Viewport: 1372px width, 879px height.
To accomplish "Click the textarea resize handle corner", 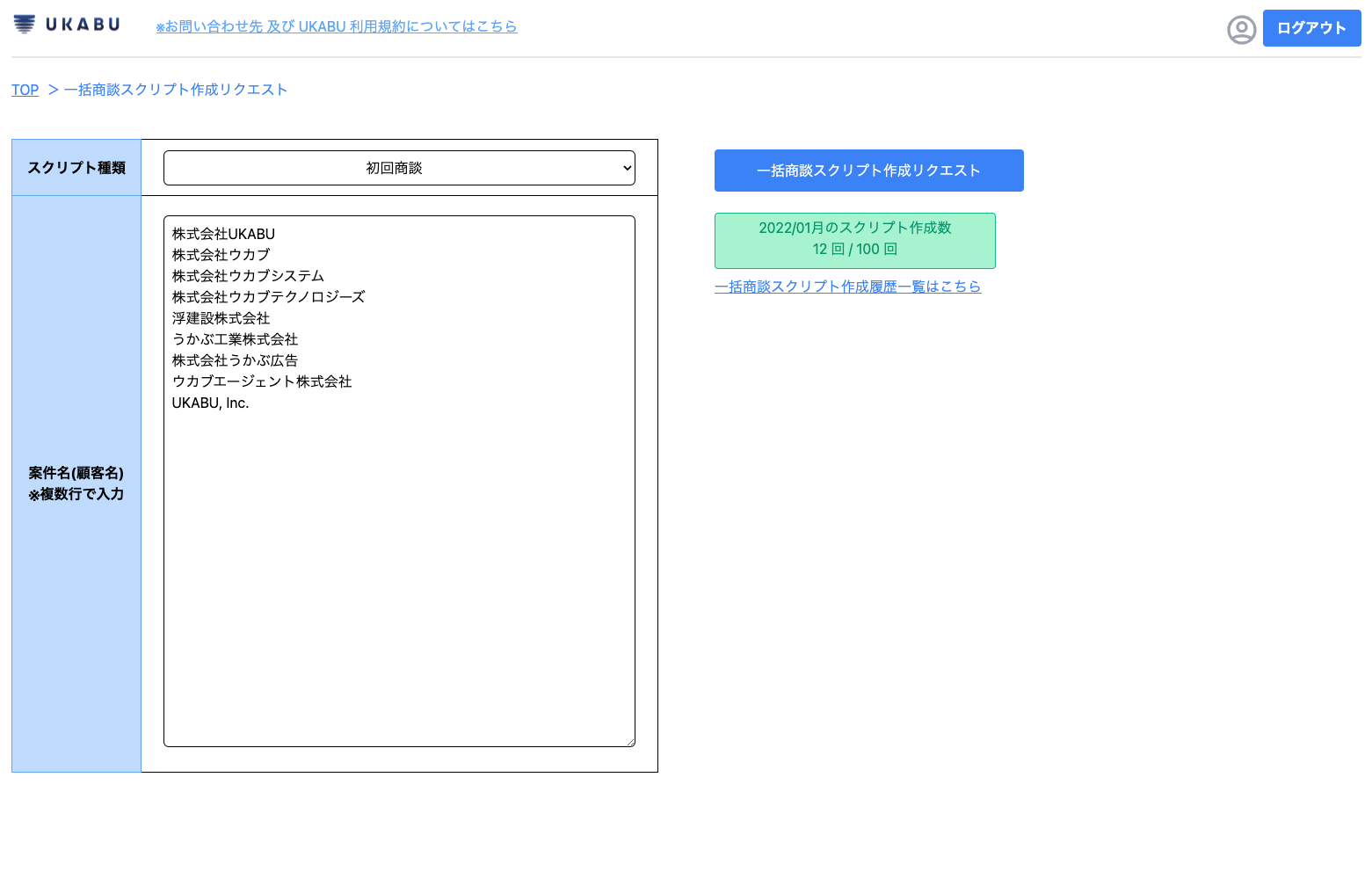I will click(630, 742).
